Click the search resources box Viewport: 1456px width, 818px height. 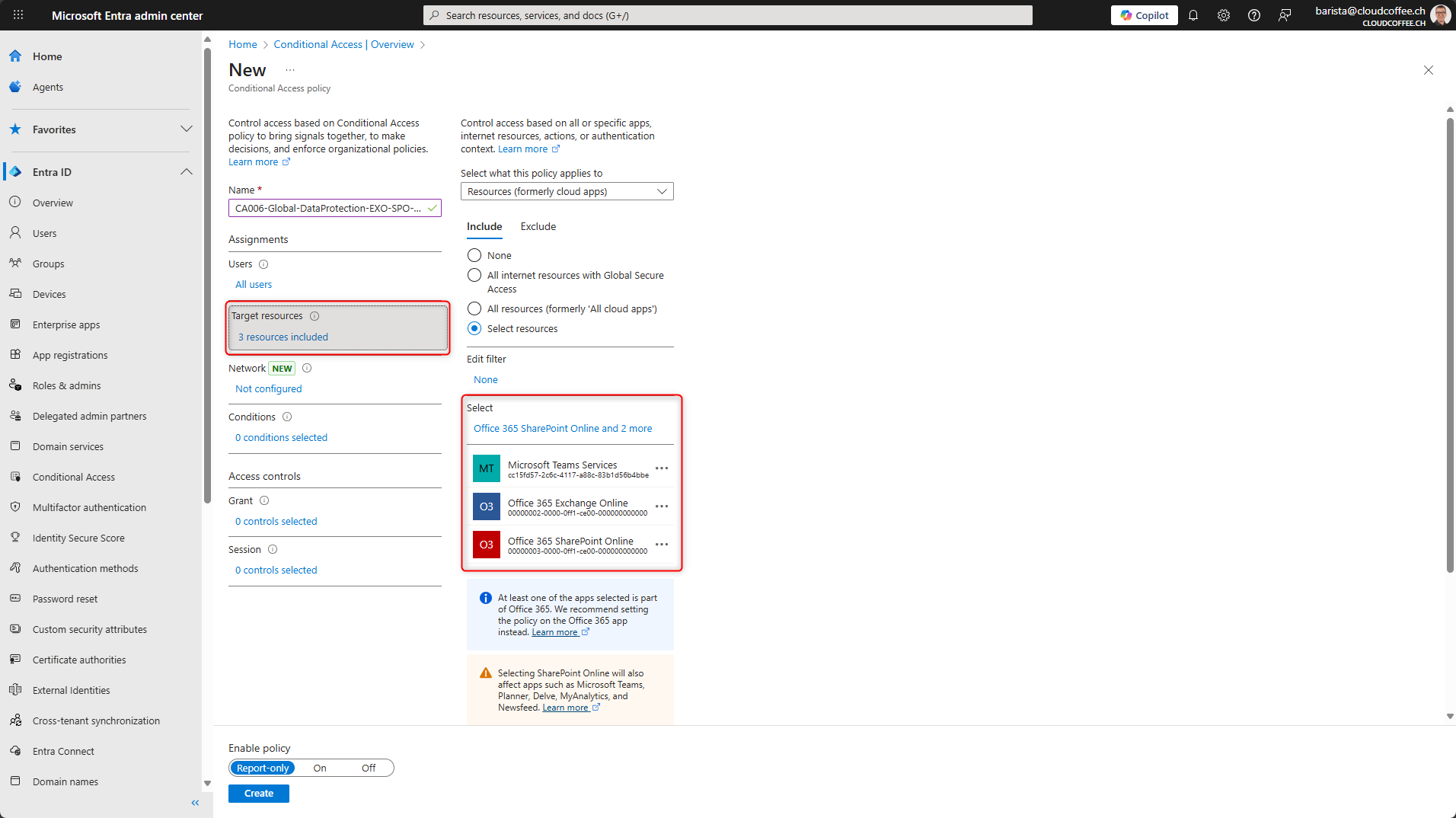click(x=728, y=15)
